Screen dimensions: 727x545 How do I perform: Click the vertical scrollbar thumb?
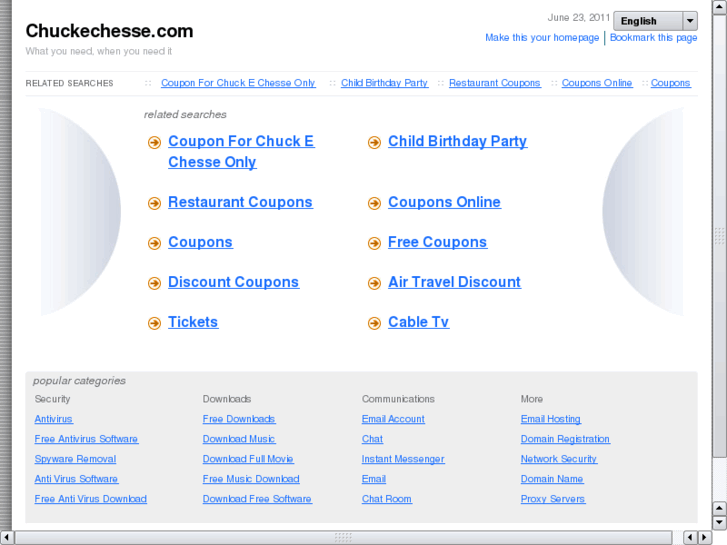click(x=719, y=237)
